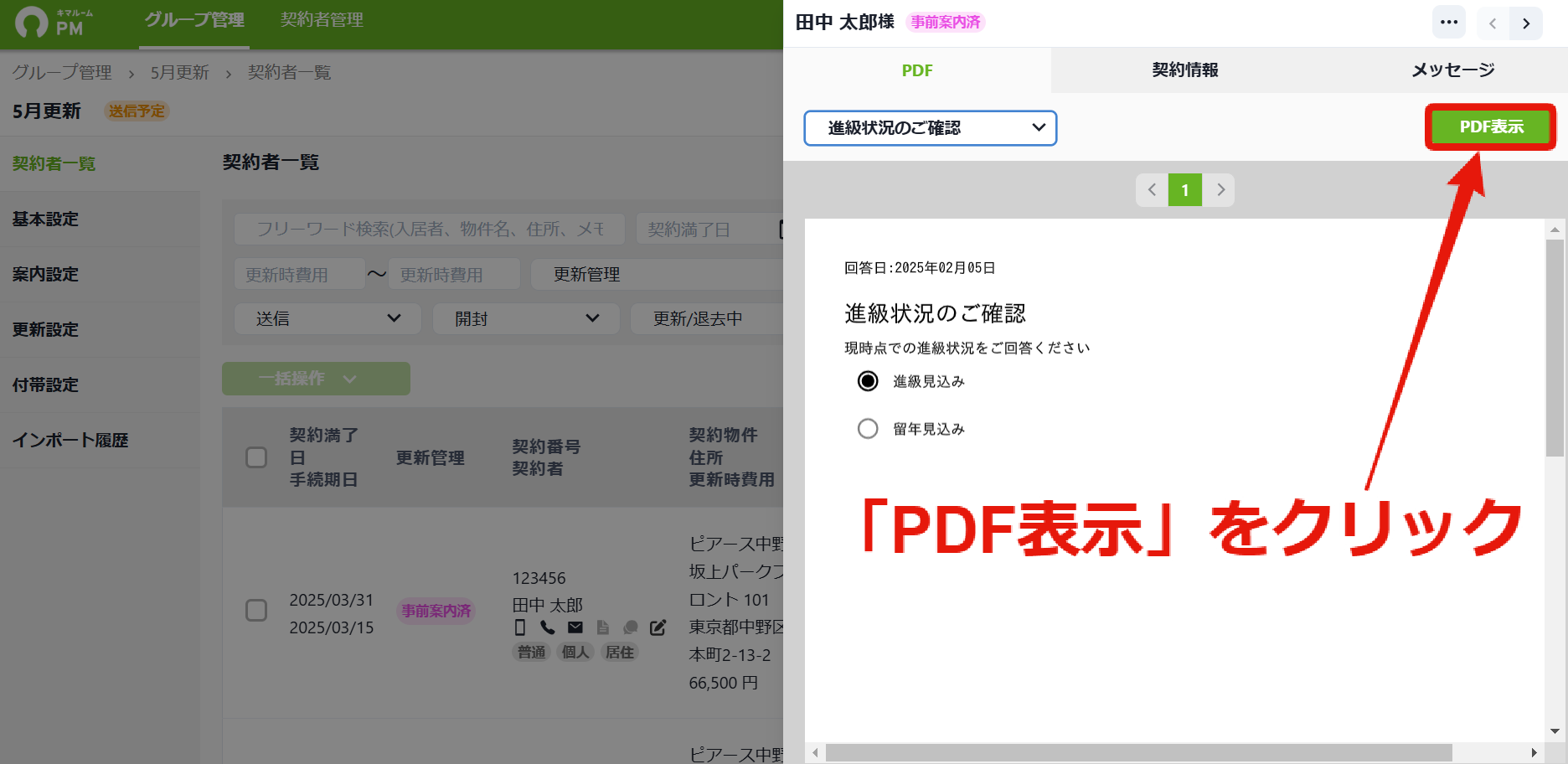Open the 送信 filter dropdown
The image size is (1568, 764).
click(328, 318)
